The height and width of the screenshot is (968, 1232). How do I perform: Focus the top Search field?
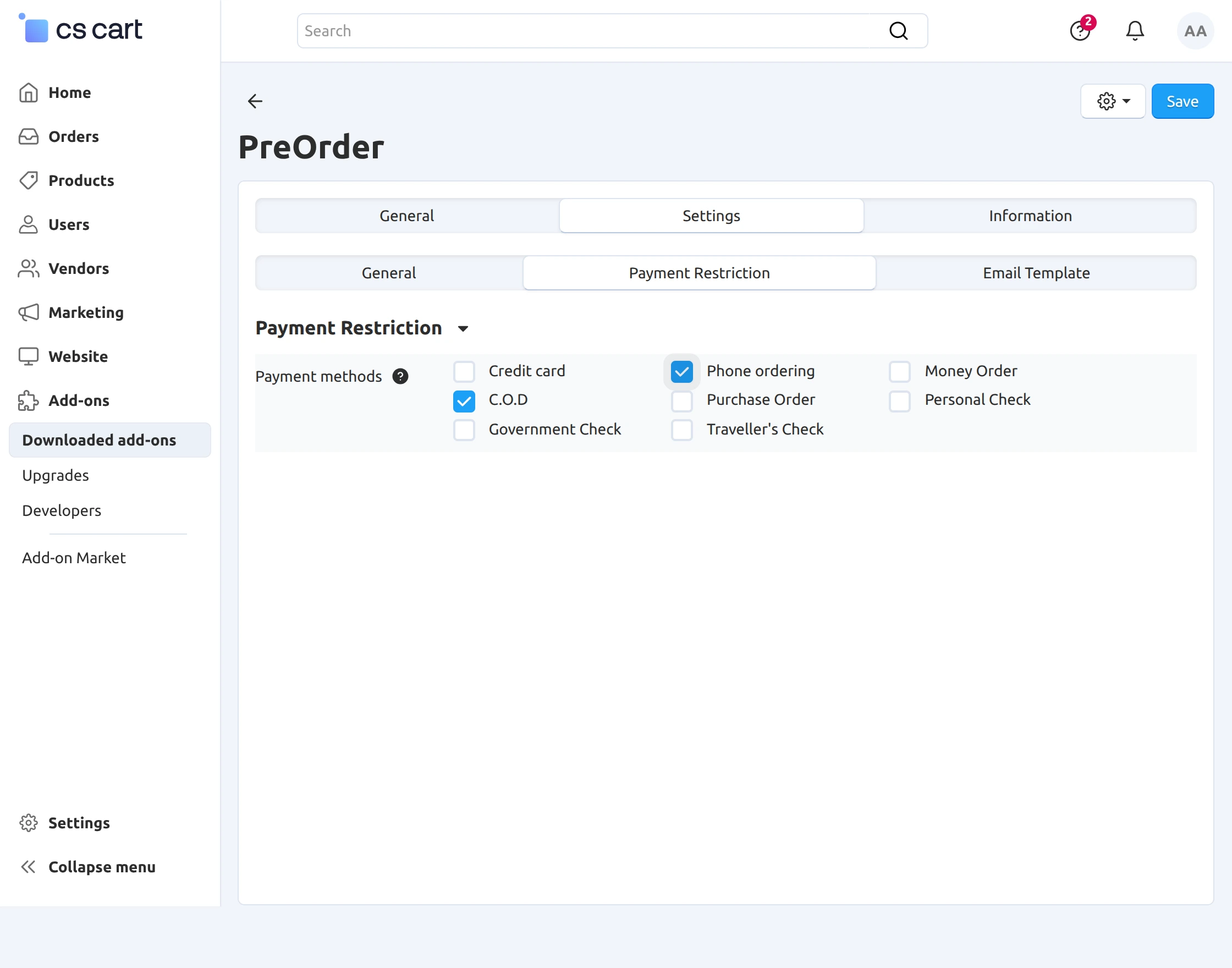[x=590, y=31]
